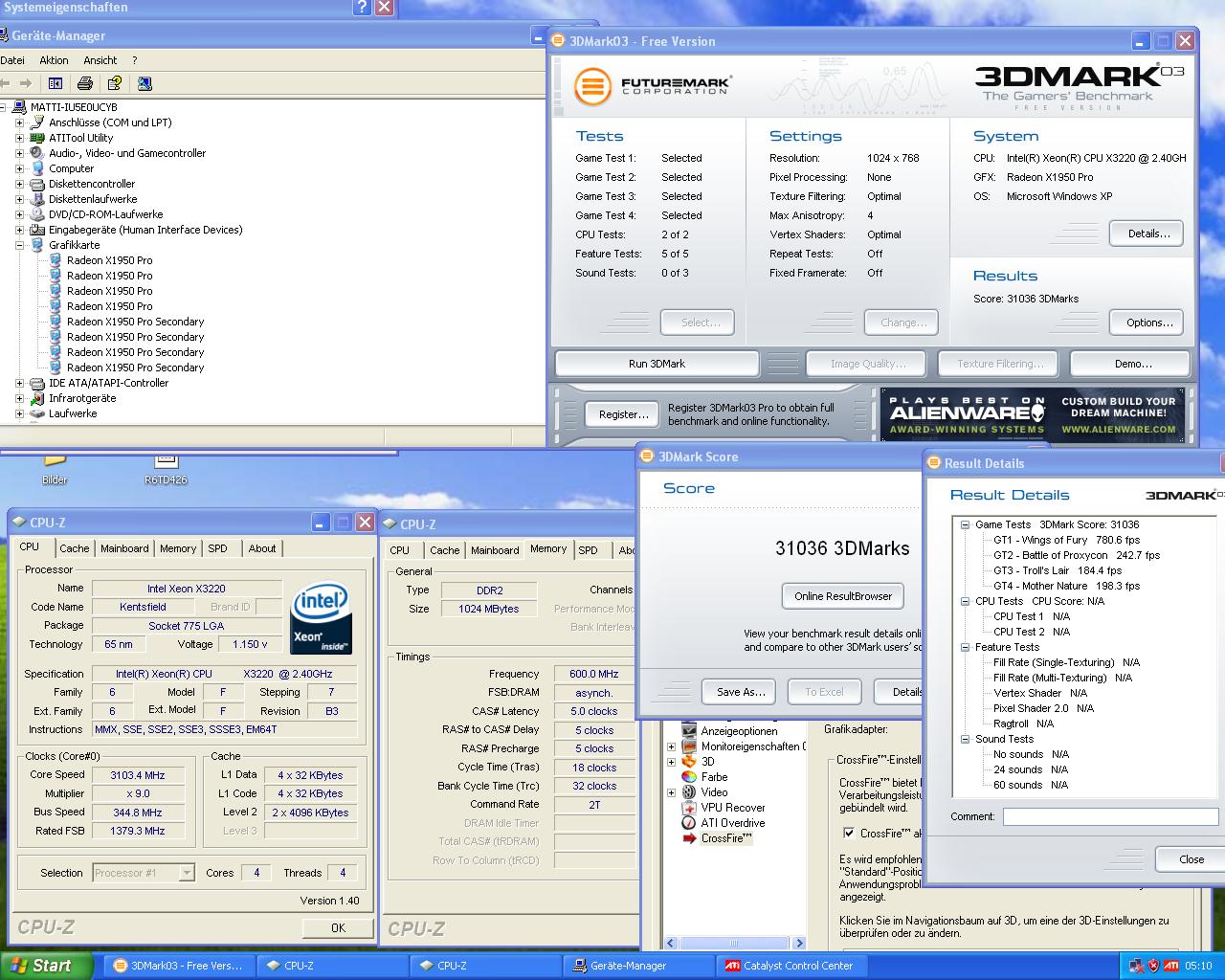Collapse the Game Tests node in Result Details
This screenshot has width=1225, height=980.
coord(966,524)
